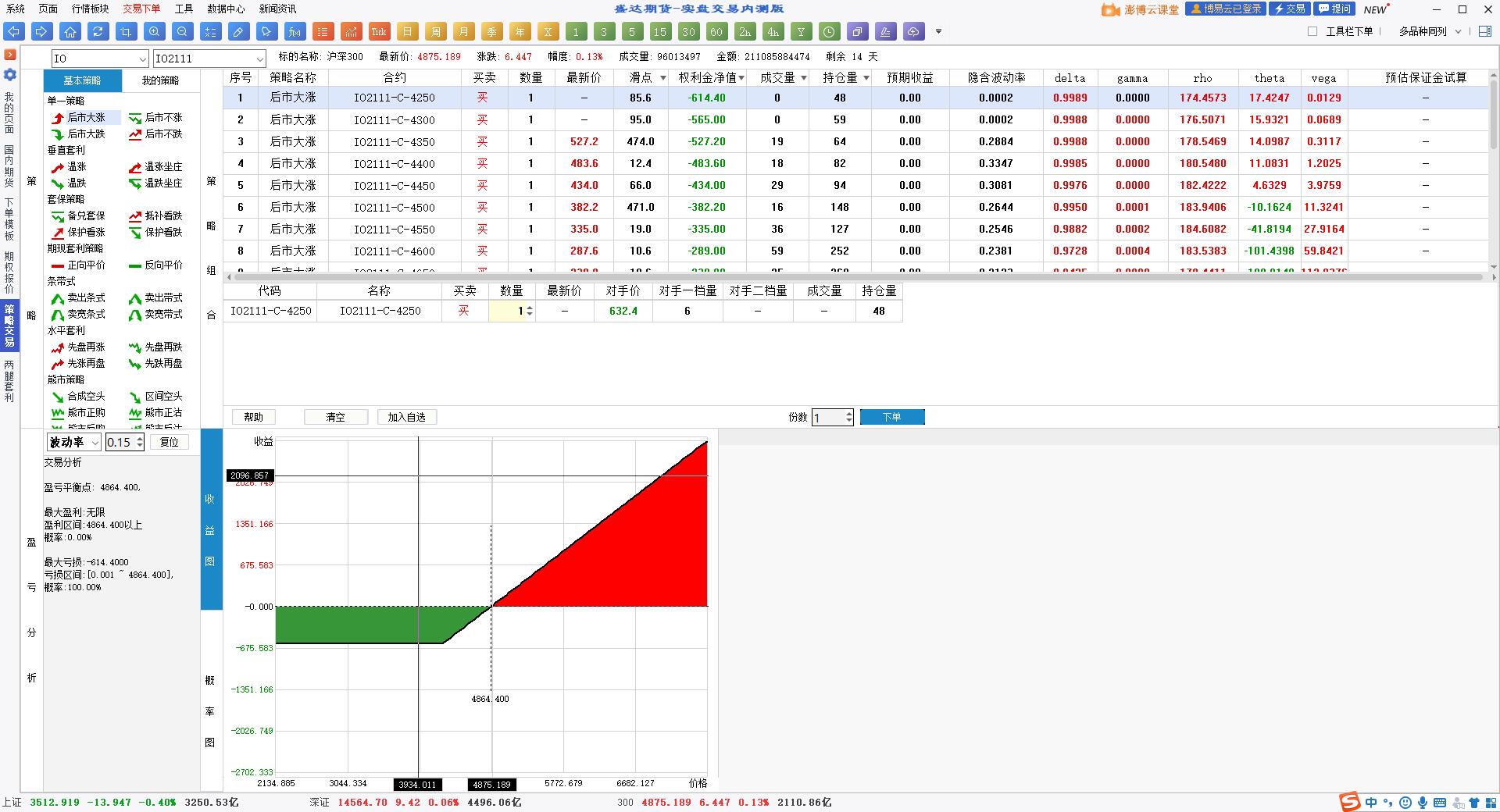Viewport: 1500px width, 812px height.
Task: Select the 4h period icon
Action: pyautogui.click(x=773, y=32)
